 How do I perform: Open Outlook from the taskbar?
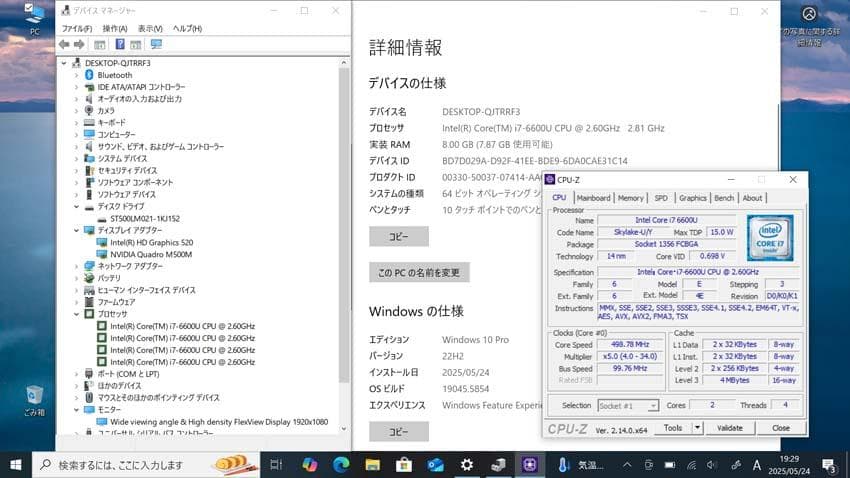click(x=435, y=465)
